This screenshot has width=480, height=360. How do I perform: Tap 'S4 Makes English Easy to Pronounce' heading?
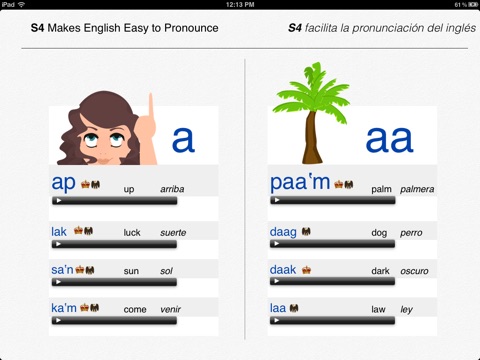click(x=125, y=28)
